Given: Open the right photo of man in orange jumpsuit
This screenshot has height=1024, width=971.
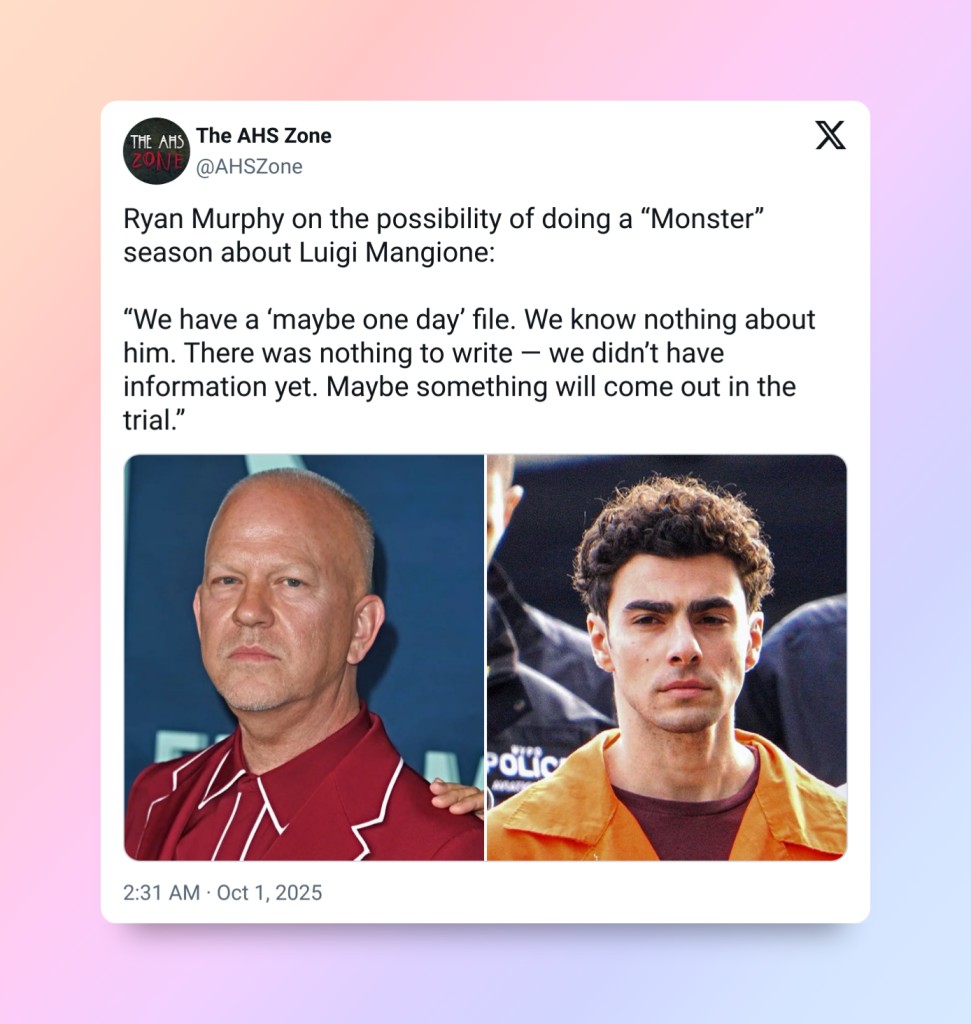Looking at the screenshot, I should 667,657.
